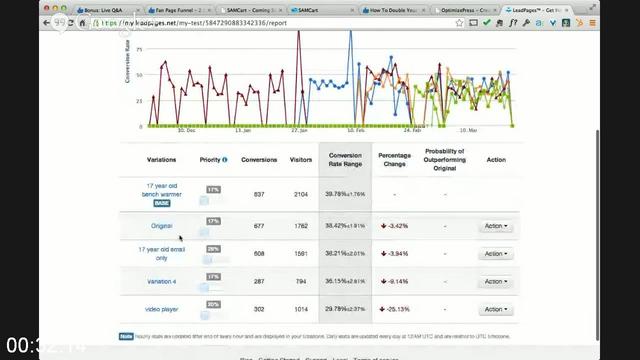The width and height of the screenshot is (640, 360).
Task: Click the orange extension icon beside the menu
Action: click(579, 23)
